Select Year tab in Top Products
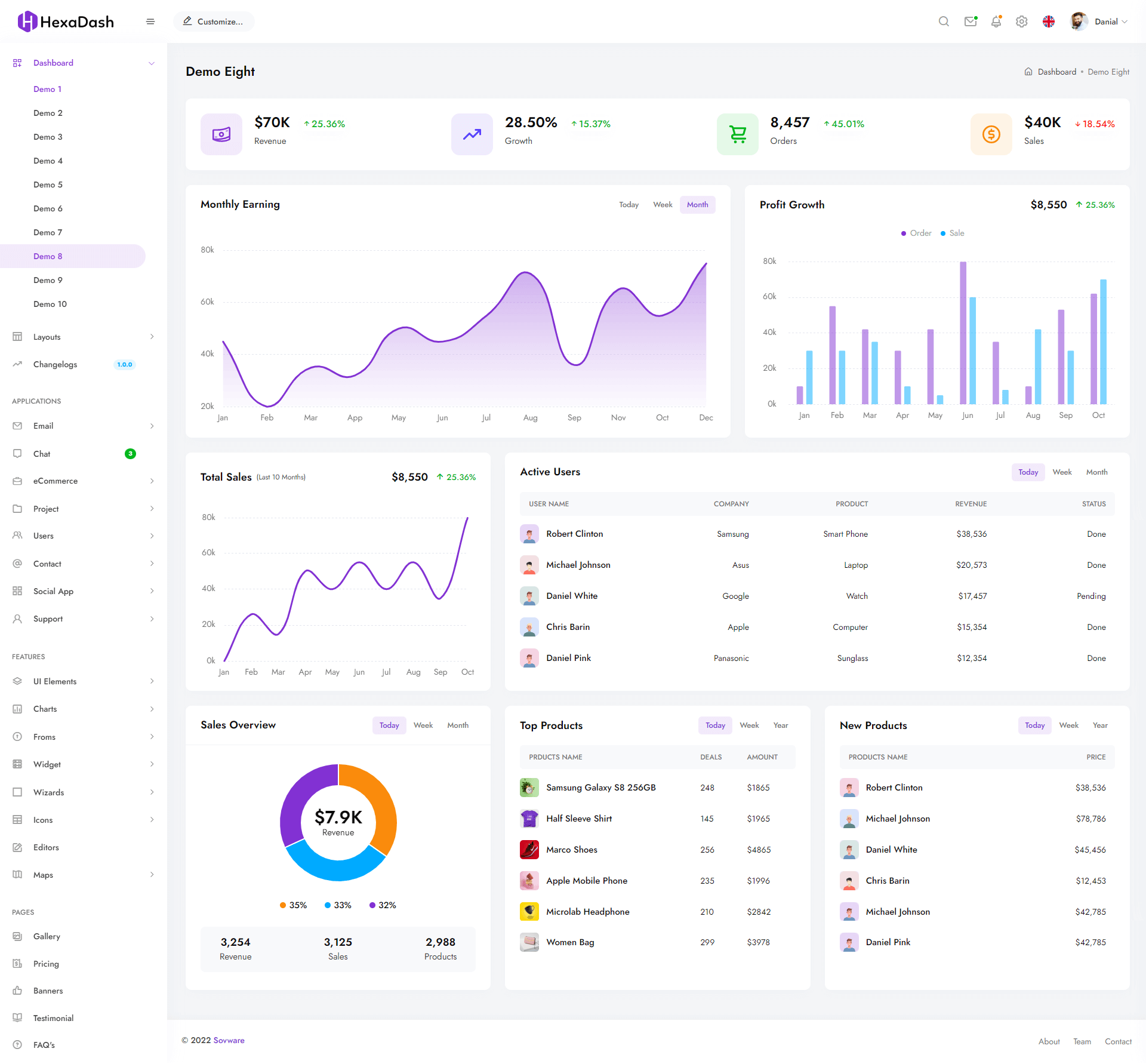Screen dimensions: 1146x1064 781,725
